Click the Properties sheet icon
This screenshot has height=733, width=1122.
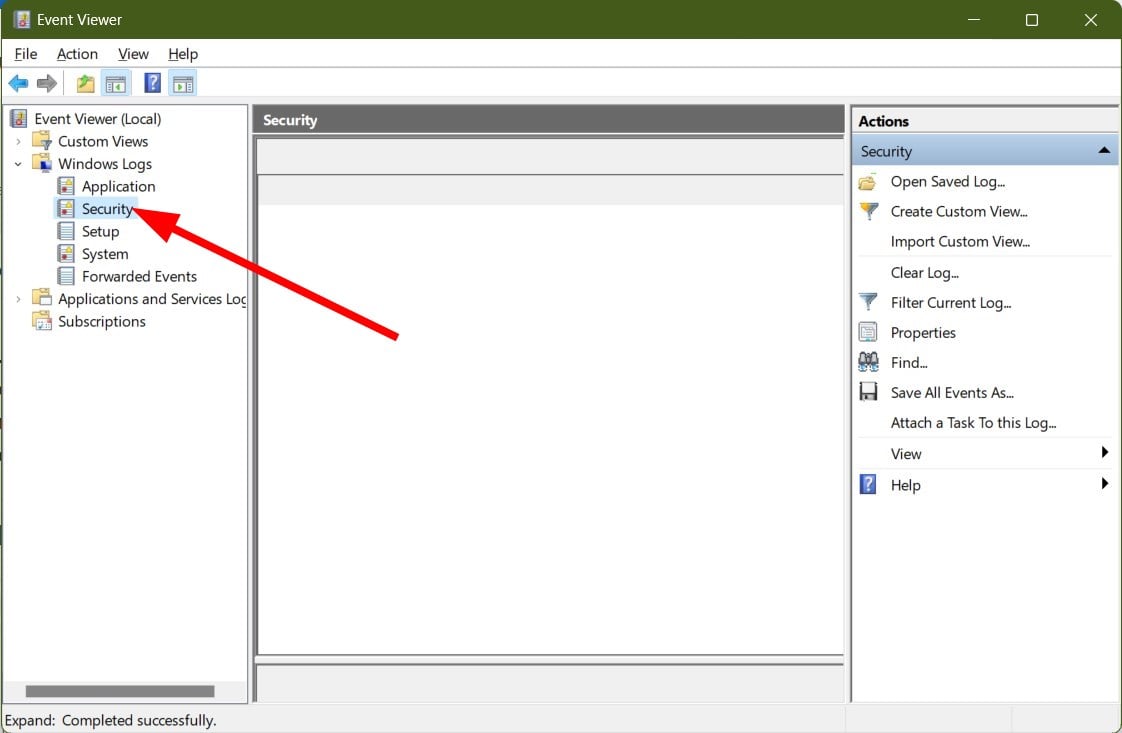pos(868,332)
